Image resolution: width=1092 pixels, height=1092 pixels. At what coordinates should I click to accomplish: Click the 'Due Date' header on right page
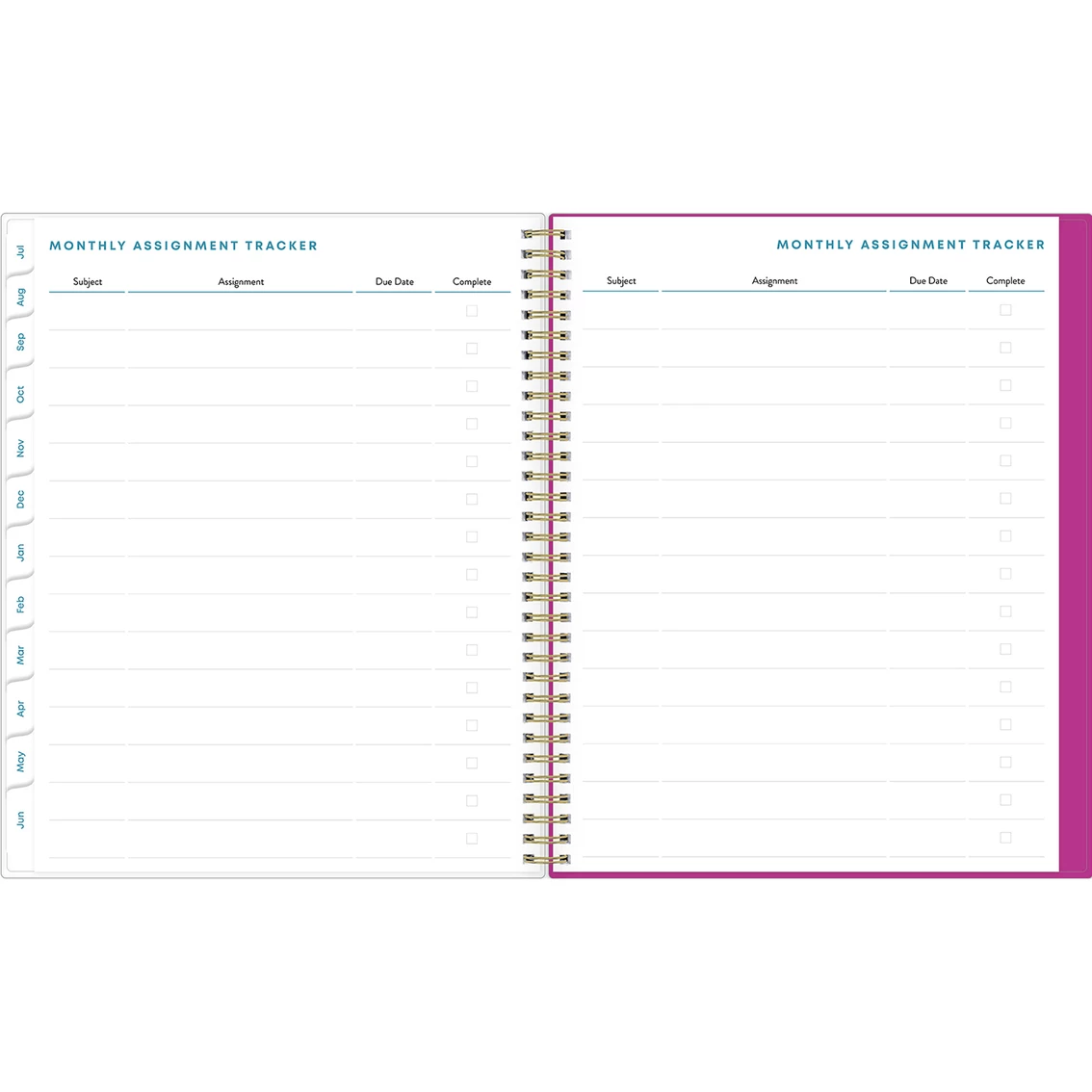click(x=928, y=280)
